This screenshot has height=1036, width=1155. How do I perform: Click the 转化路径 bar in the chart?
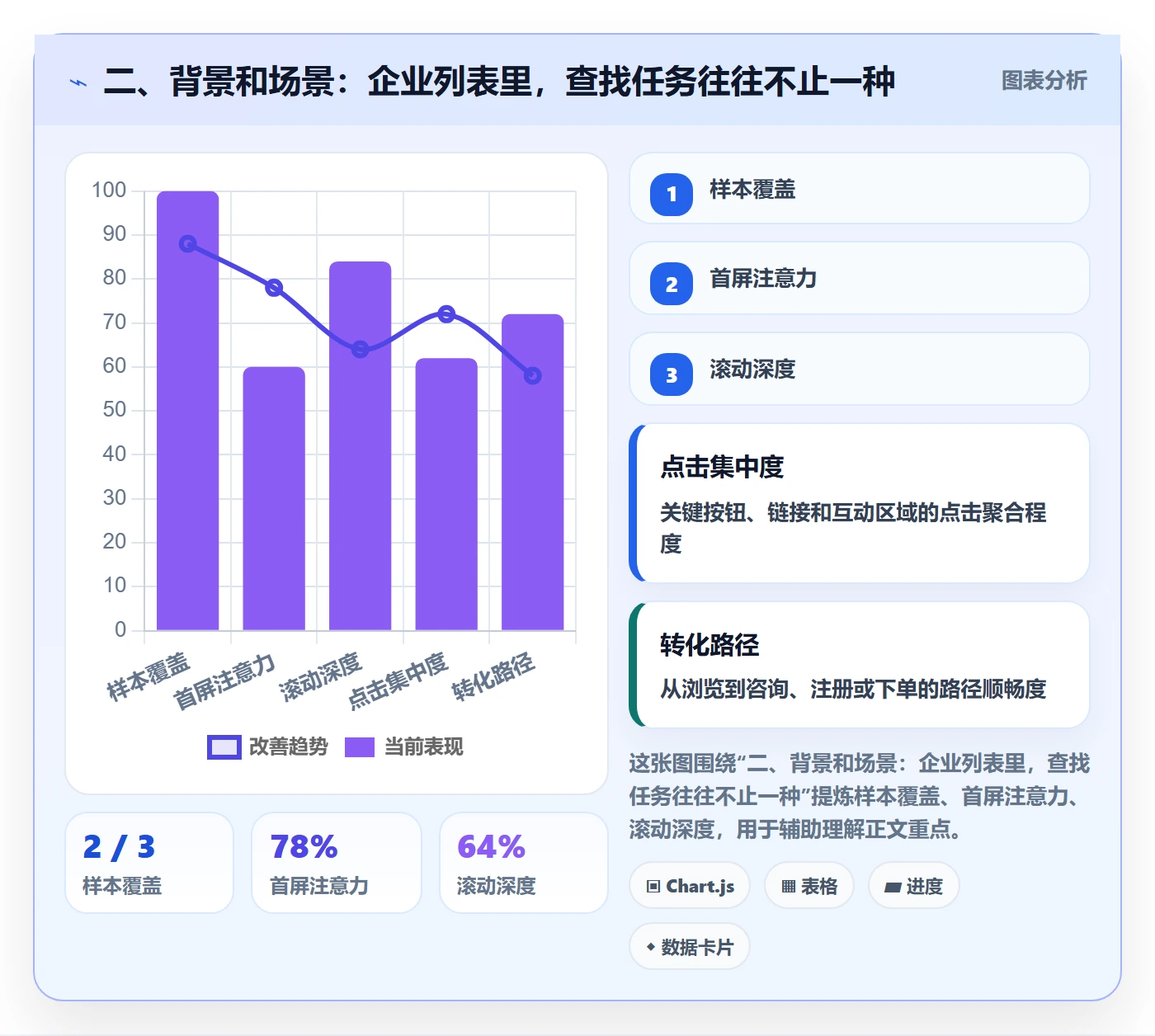(x=533, y=472)
